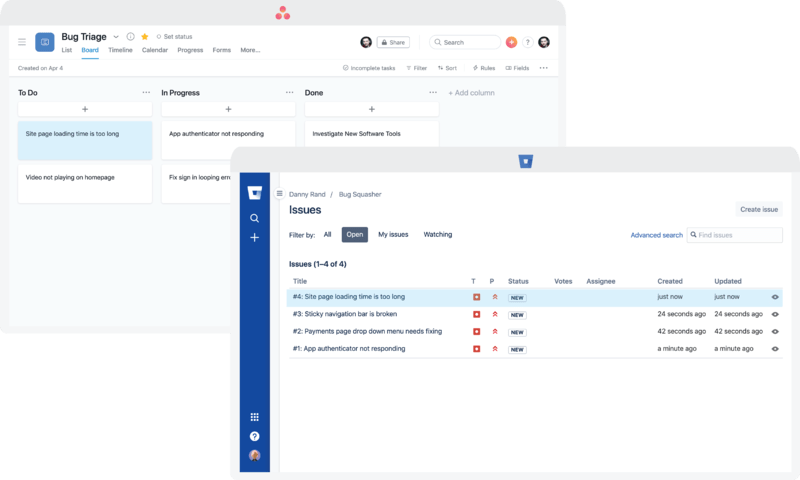The image size is (800, 480).
Task: Toggle watching eye for issue #3
Action: click(x=775, y=314)
